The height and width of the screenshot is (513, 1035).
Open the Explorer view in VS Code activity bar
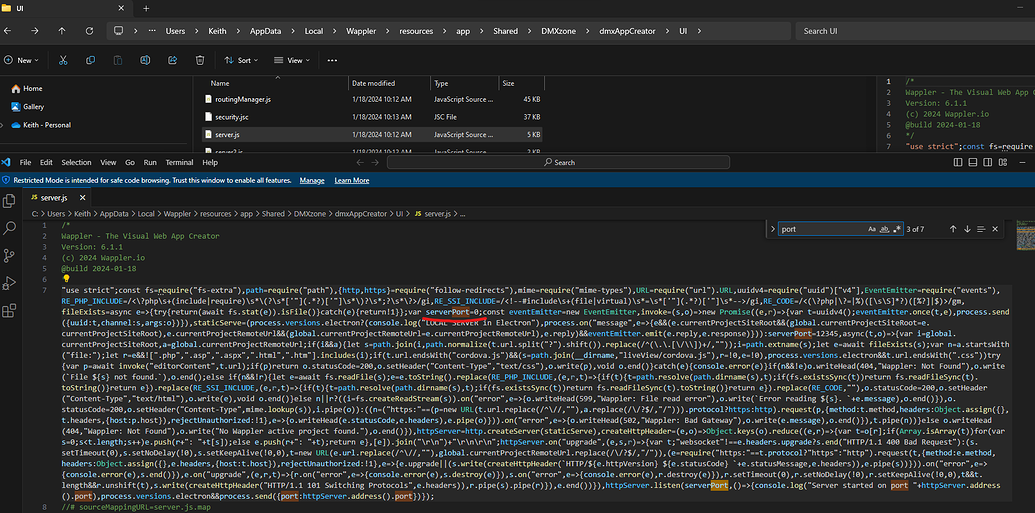pos(9,201)
